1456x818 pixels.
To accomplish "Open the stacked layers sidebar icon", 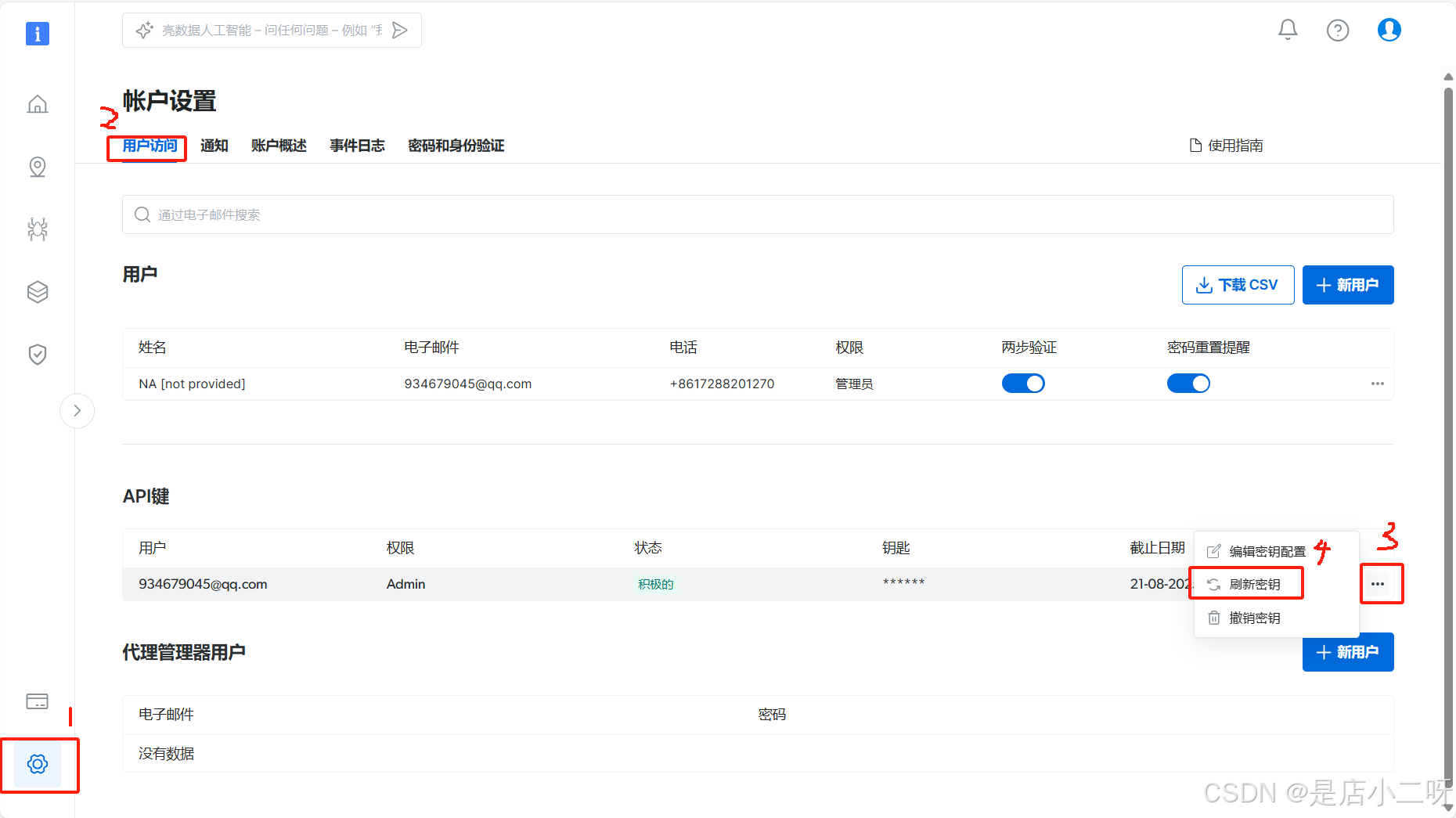I will (37, 291).
